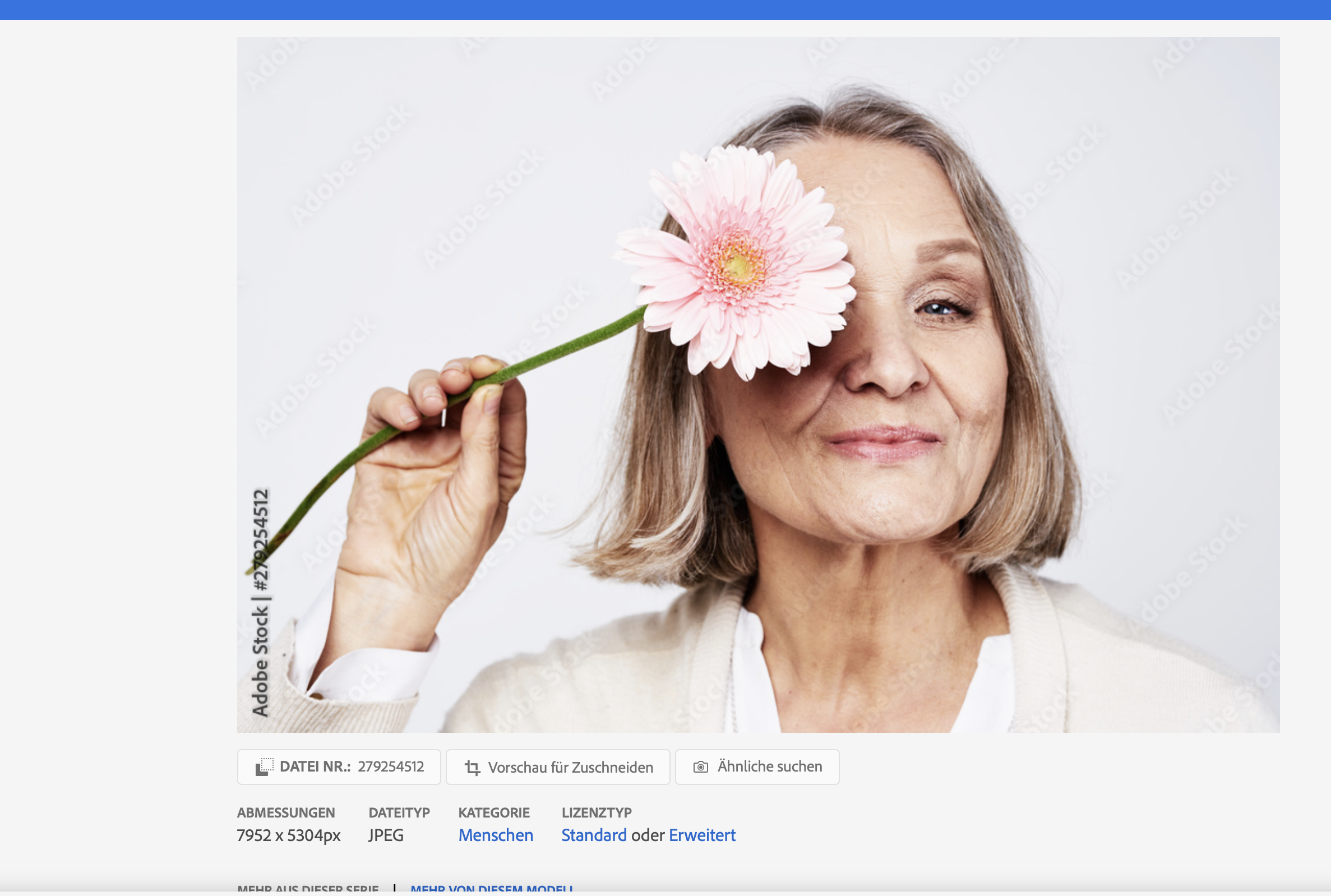Click the blue banner at top
The width and height of the screenshot is (1331, 896).
(x=665, y=10)
